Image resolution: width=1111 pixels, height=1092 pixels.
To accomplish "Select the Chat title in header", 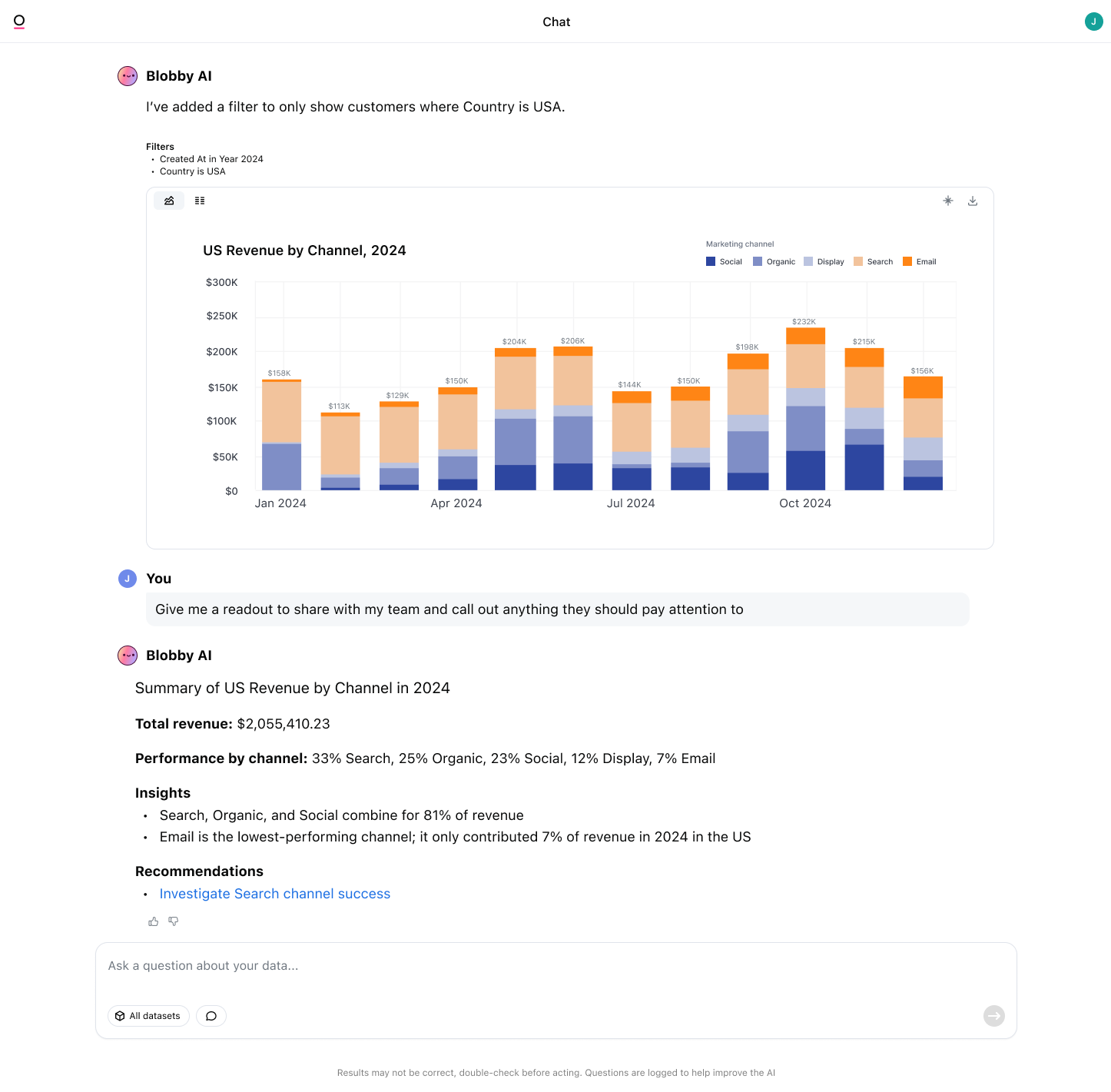I will pos(556,22).
